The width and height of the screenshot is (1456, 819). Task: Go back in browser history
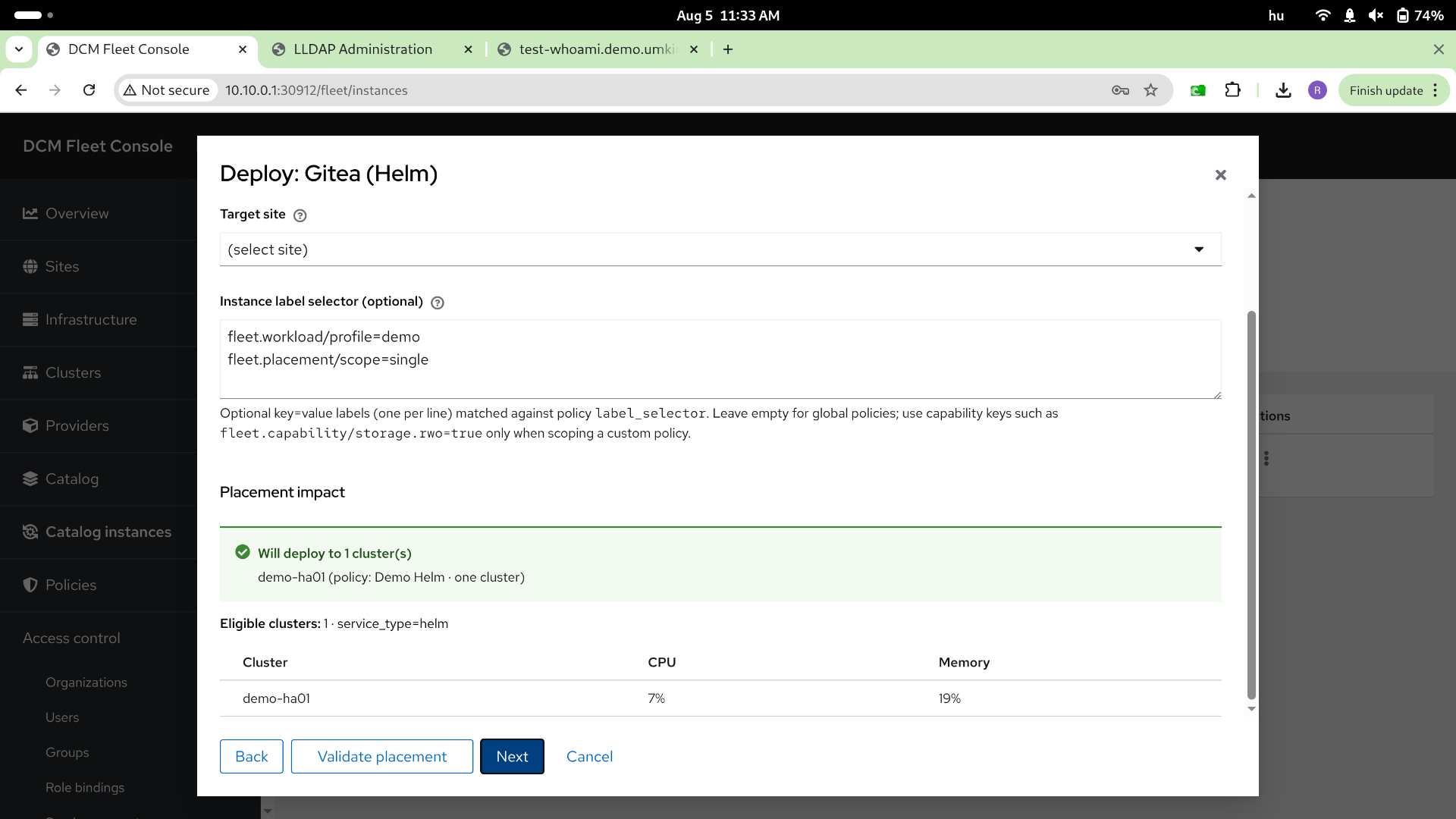click(21, 90)
